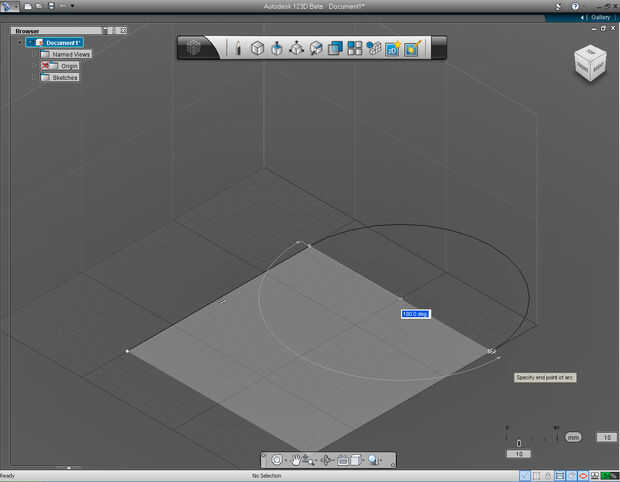Select the Primitives box tool

tap(257, 48)
